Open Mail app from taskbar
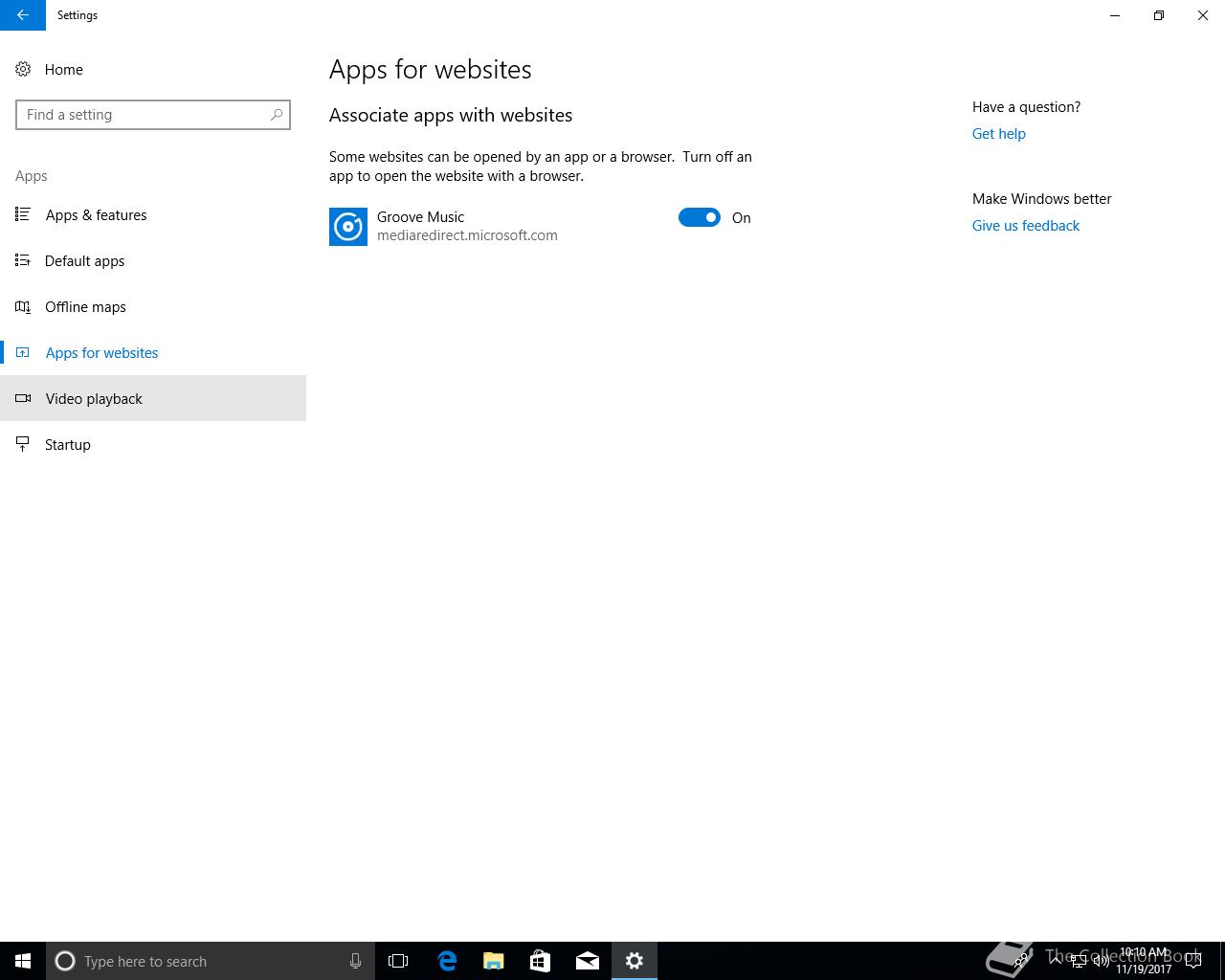Screen dimensions: 1225x980 [587, 961]
